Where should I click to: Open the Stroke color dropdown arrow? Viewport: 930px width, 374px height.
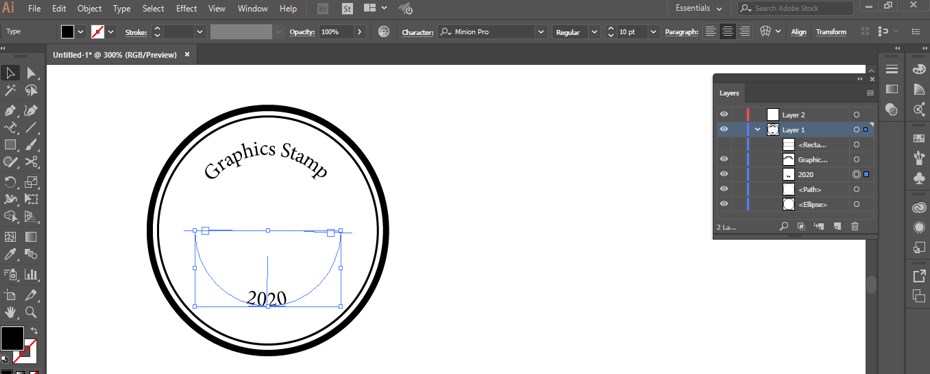point(110,32)
